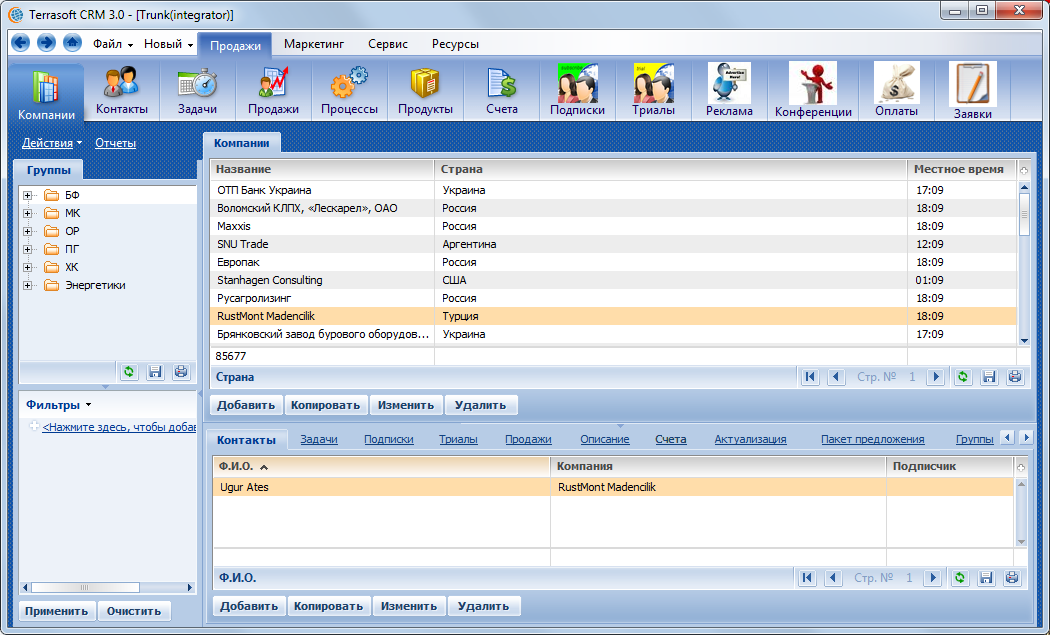
Task: Click the add filter link
Action: tap(119, 427)
